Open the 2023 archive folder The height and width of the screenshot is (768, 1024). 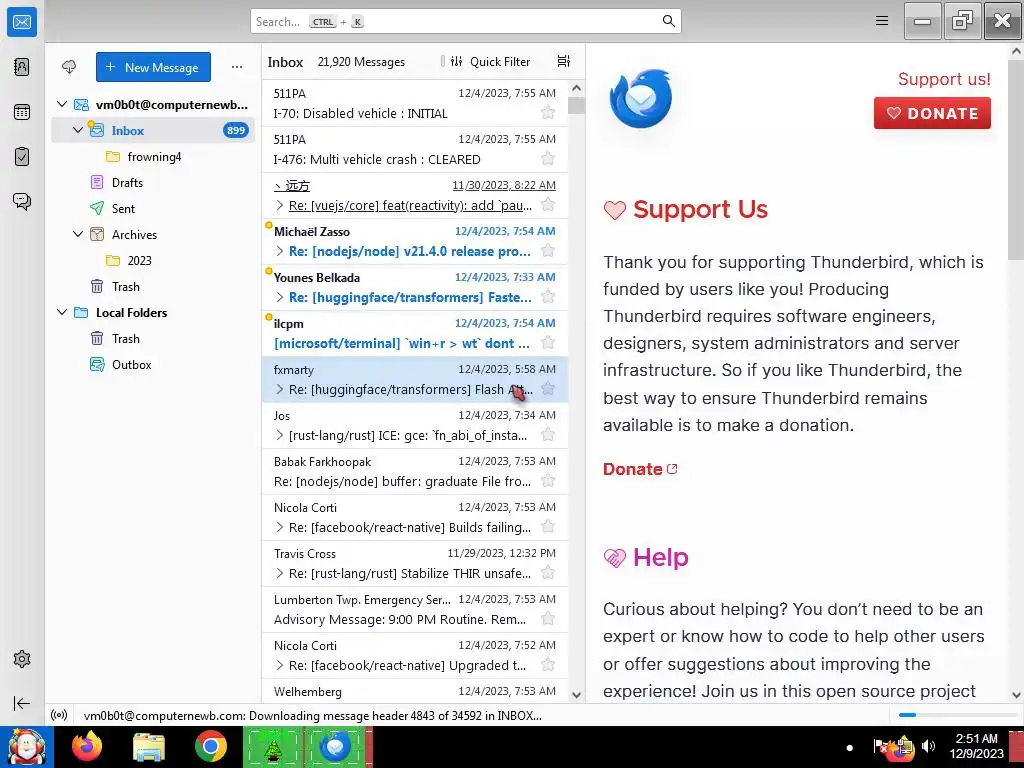(139, 261)
